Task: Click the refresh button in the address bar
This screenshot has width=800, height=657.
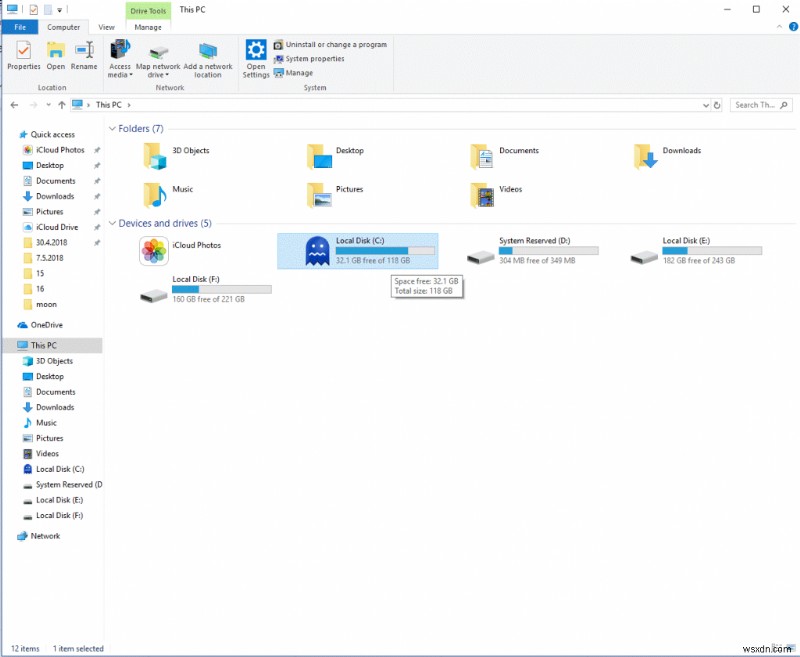Action: click(x=716, y=104)
